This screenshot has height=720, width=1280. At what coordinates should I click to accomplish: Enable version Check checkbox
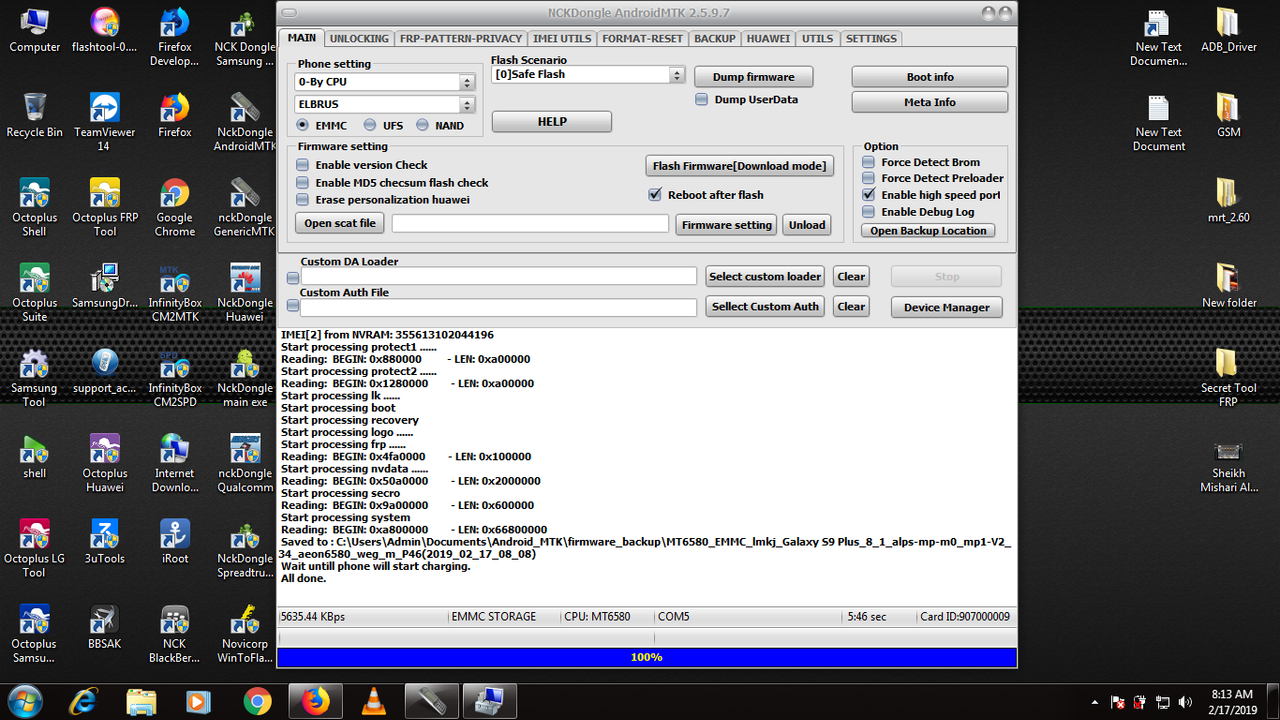tap(303, 165)
